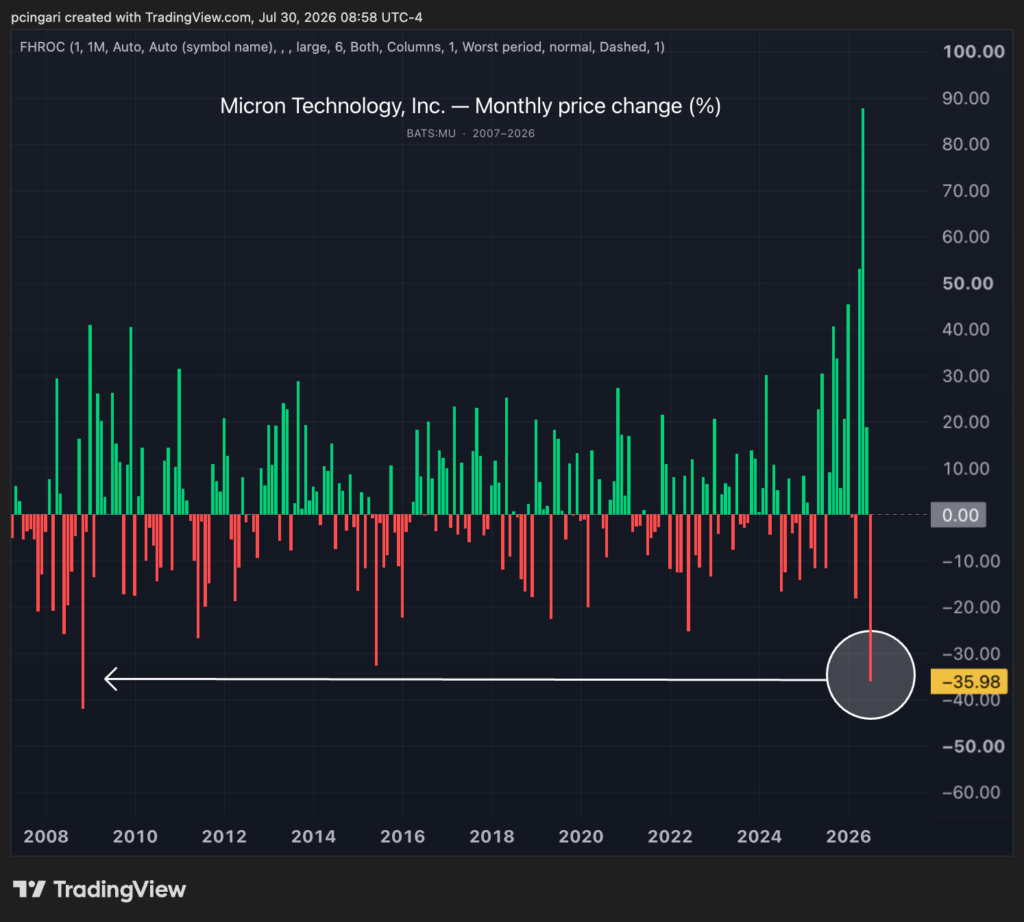Click the -30.00 y-axis value

[x=970, y=654]
